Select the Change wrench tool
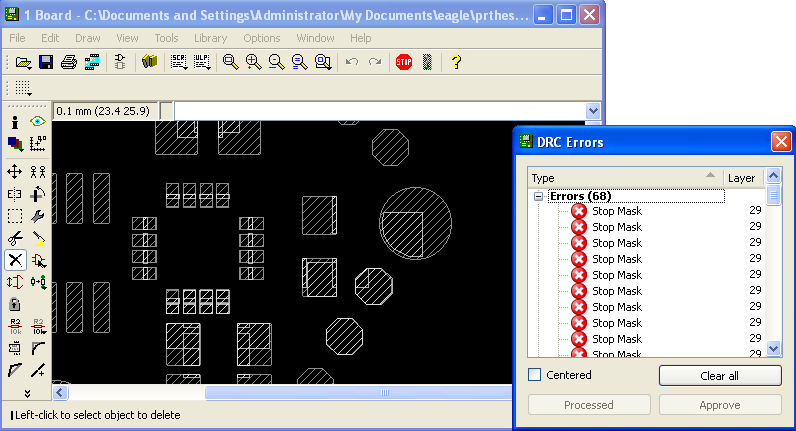The image size is (796, 431). click(x=38, y=216)
